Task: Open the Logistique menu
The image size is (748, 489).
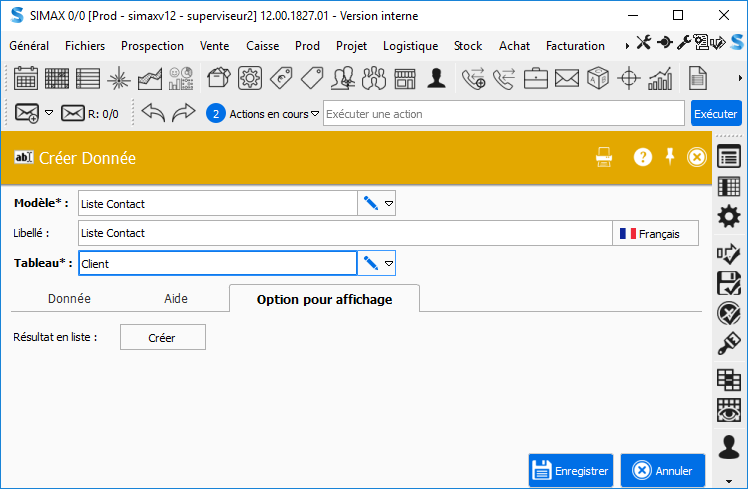Action: [x=410, y=45]
